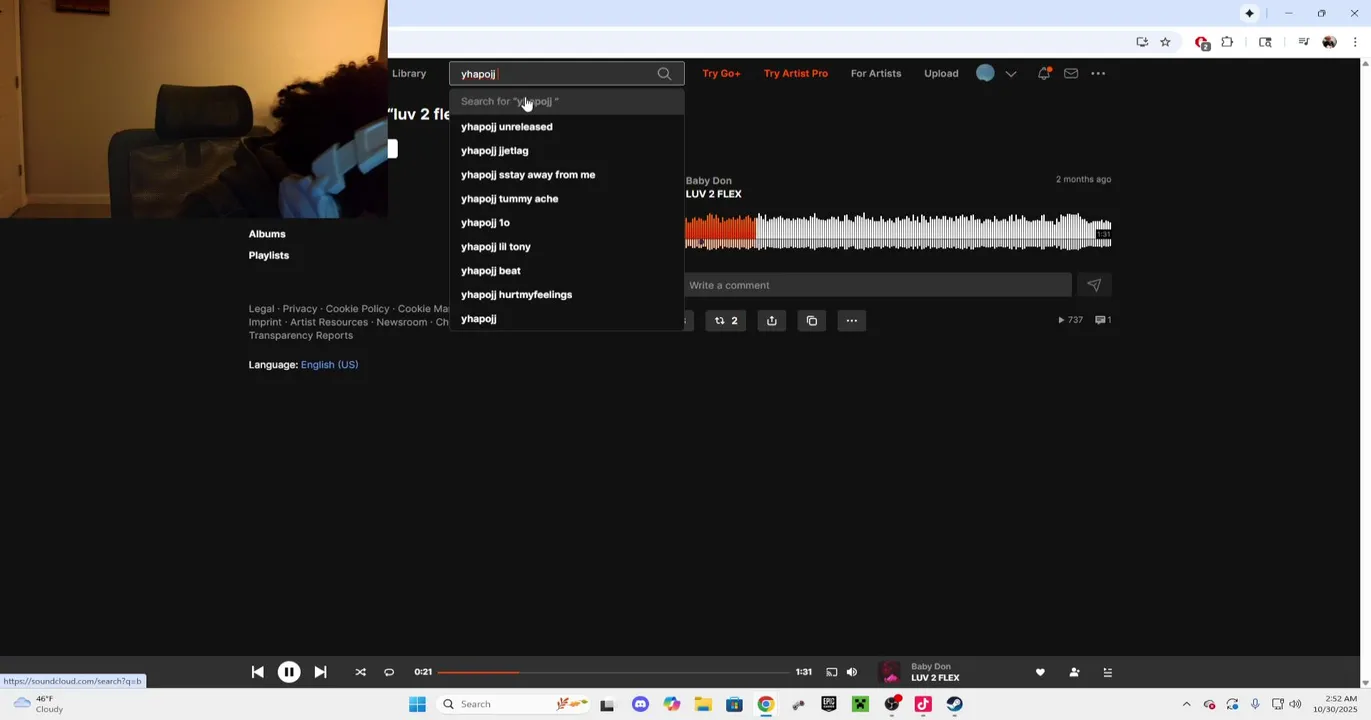The height and width of the screenshot is (720, 1371).
Task: Send the comment with paper plane icon
Action: [1094, 285]
